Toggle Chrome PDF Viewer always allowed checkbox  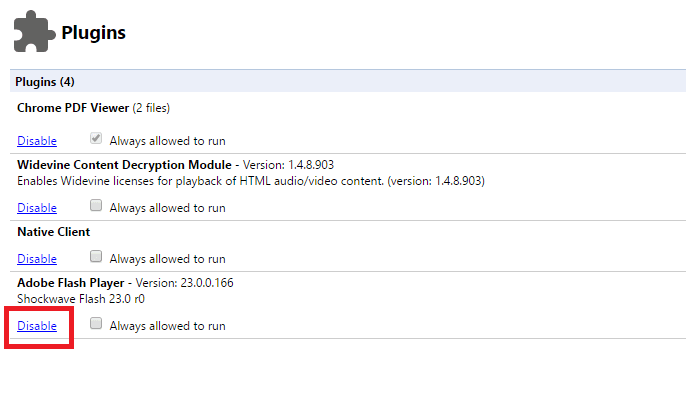[x=96, y=140]
